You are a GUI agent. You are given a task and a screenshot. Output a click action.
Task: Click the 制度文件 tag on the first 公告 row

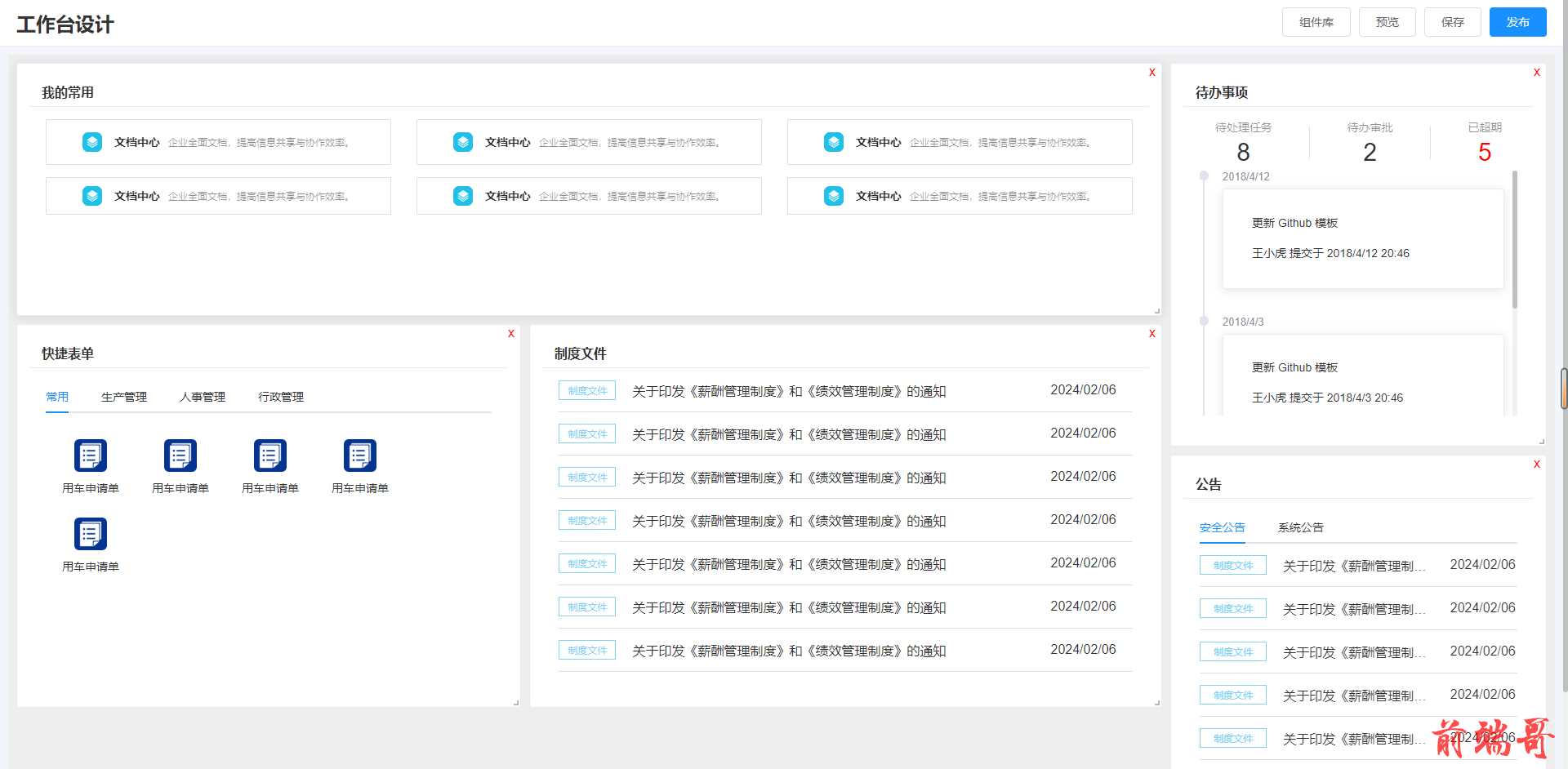[x=1232, y=565]
